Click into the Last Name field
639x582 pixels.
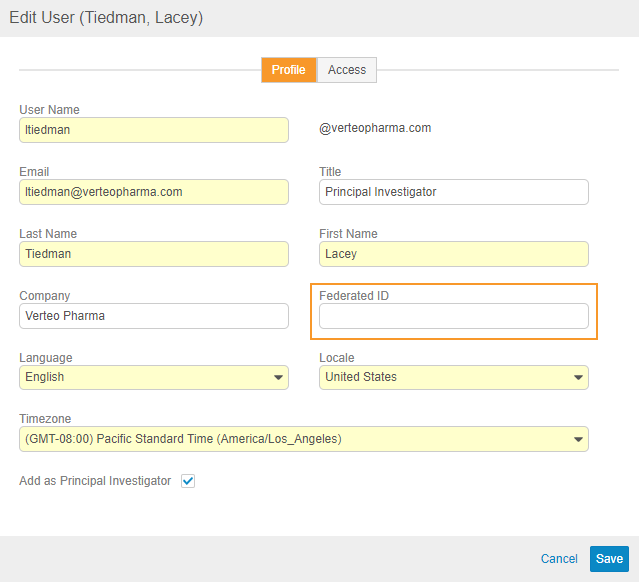pos(153,254)
